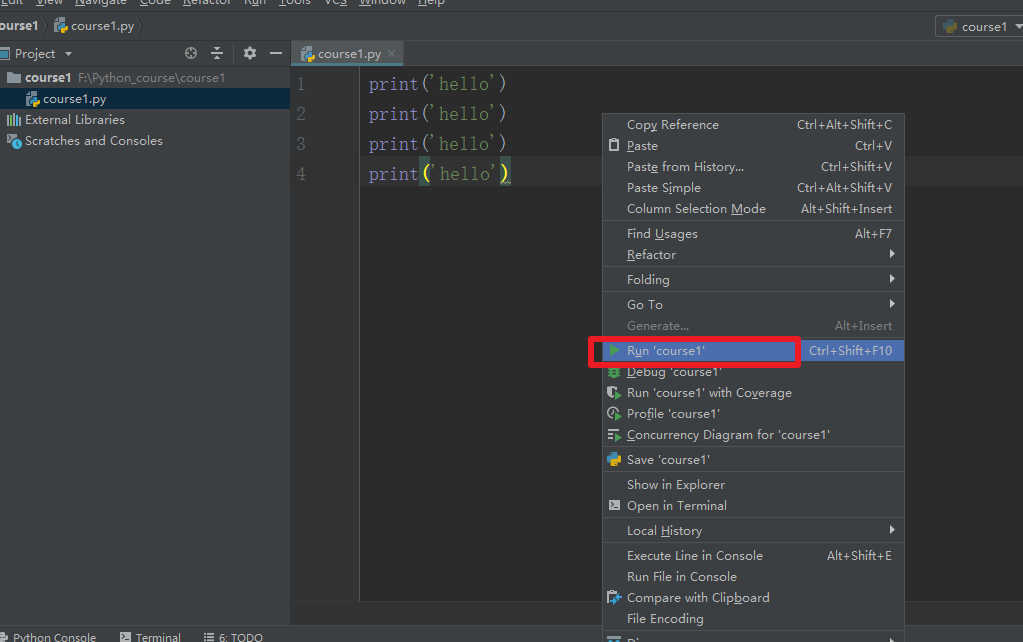Click the Compare with Clipboard icon

point(614,598)
